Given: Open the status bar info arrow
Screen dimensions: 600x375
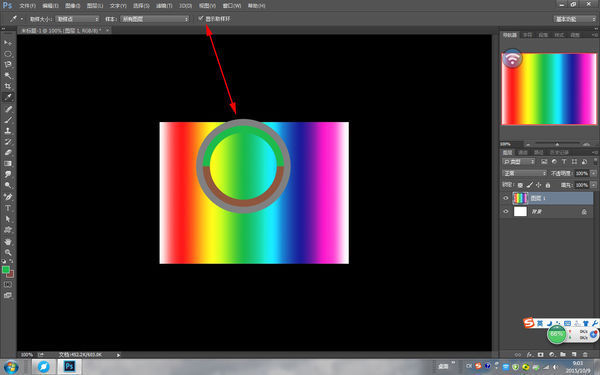Looking at the screenshot, I should pyautogui.click(x=118, y=355).
